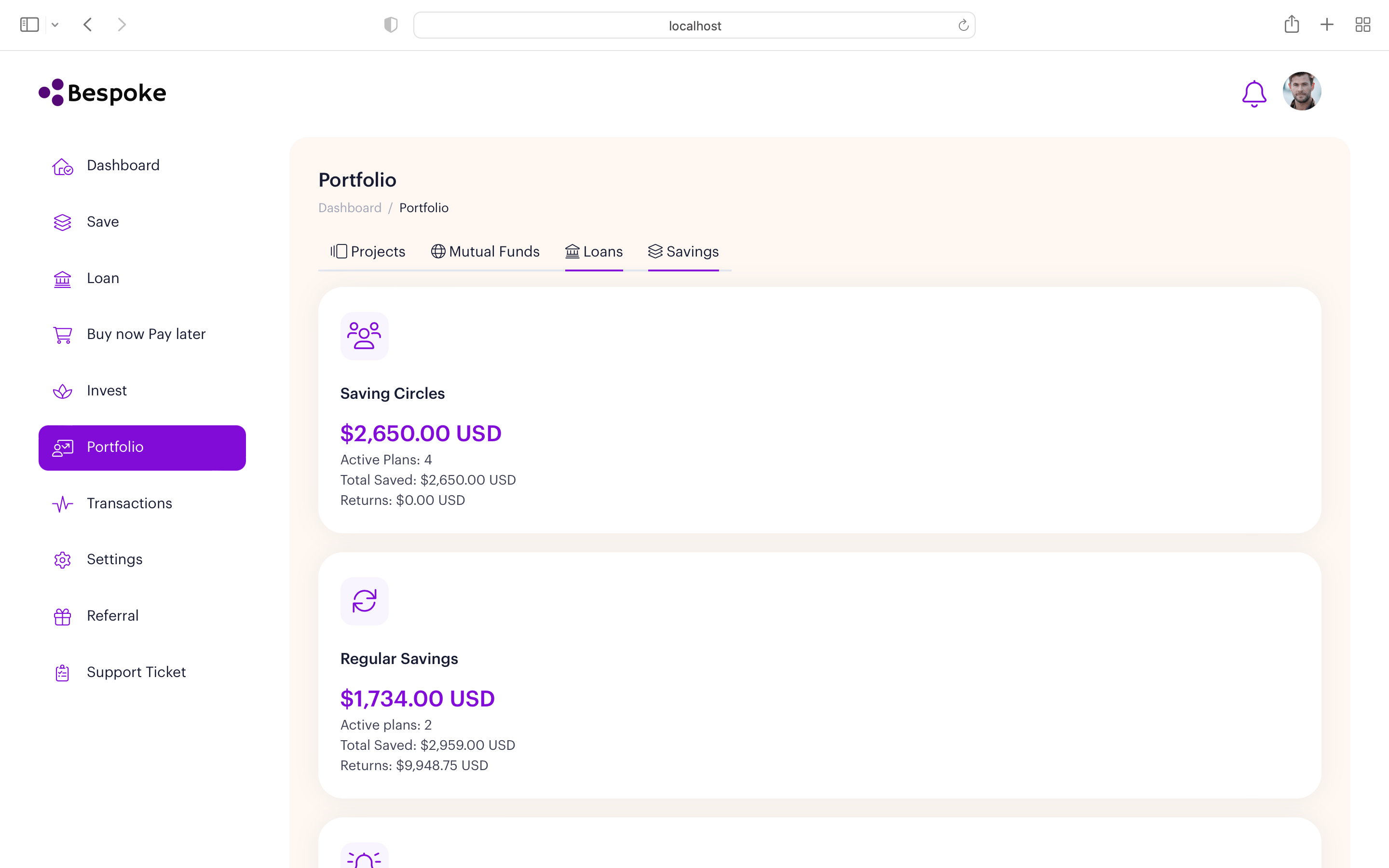This screenshot has width=1389, height=868.
Task: Click the Referral gift icon
Action: pyautogui.click(x=62, y=616)
